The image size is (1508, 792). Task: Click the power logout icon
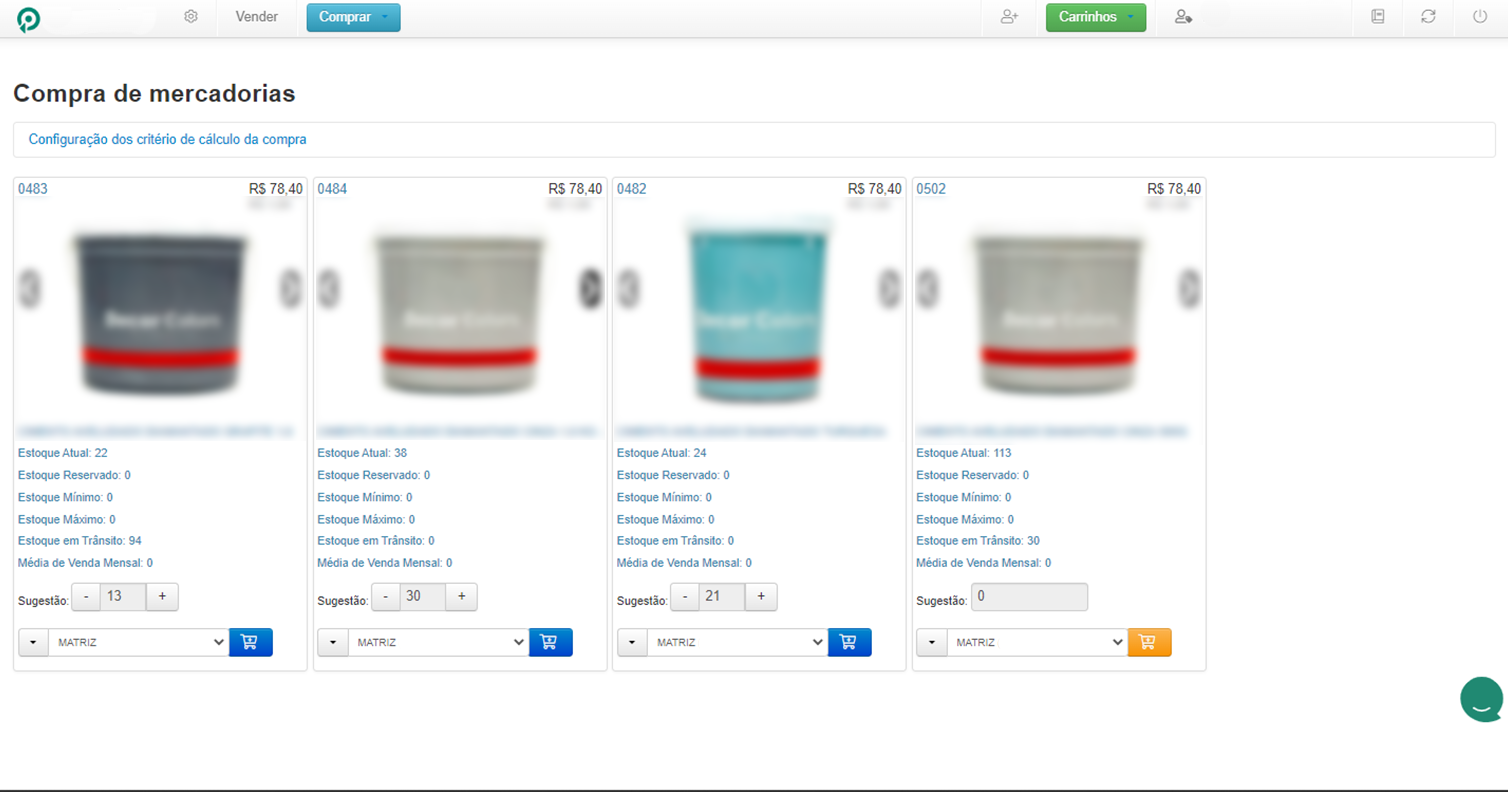pos(1480,17)
